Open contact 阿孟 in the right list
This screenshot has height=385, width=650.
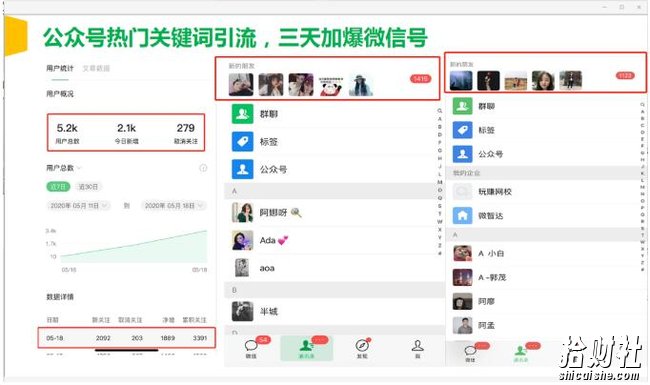point(543,325)
